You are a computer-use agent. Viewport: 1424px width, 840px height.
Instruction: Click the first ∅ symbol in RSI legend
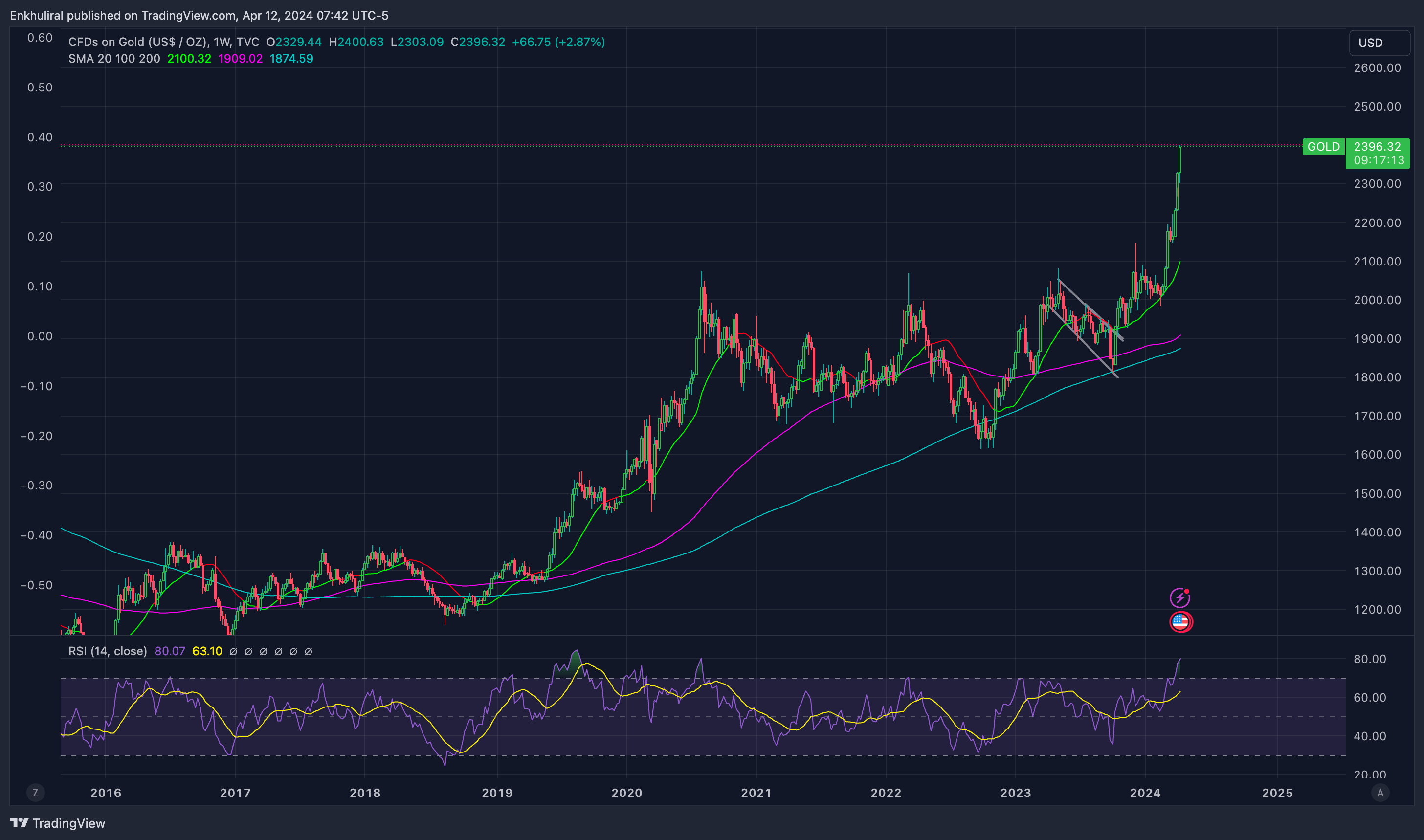[x=233, y=651]
